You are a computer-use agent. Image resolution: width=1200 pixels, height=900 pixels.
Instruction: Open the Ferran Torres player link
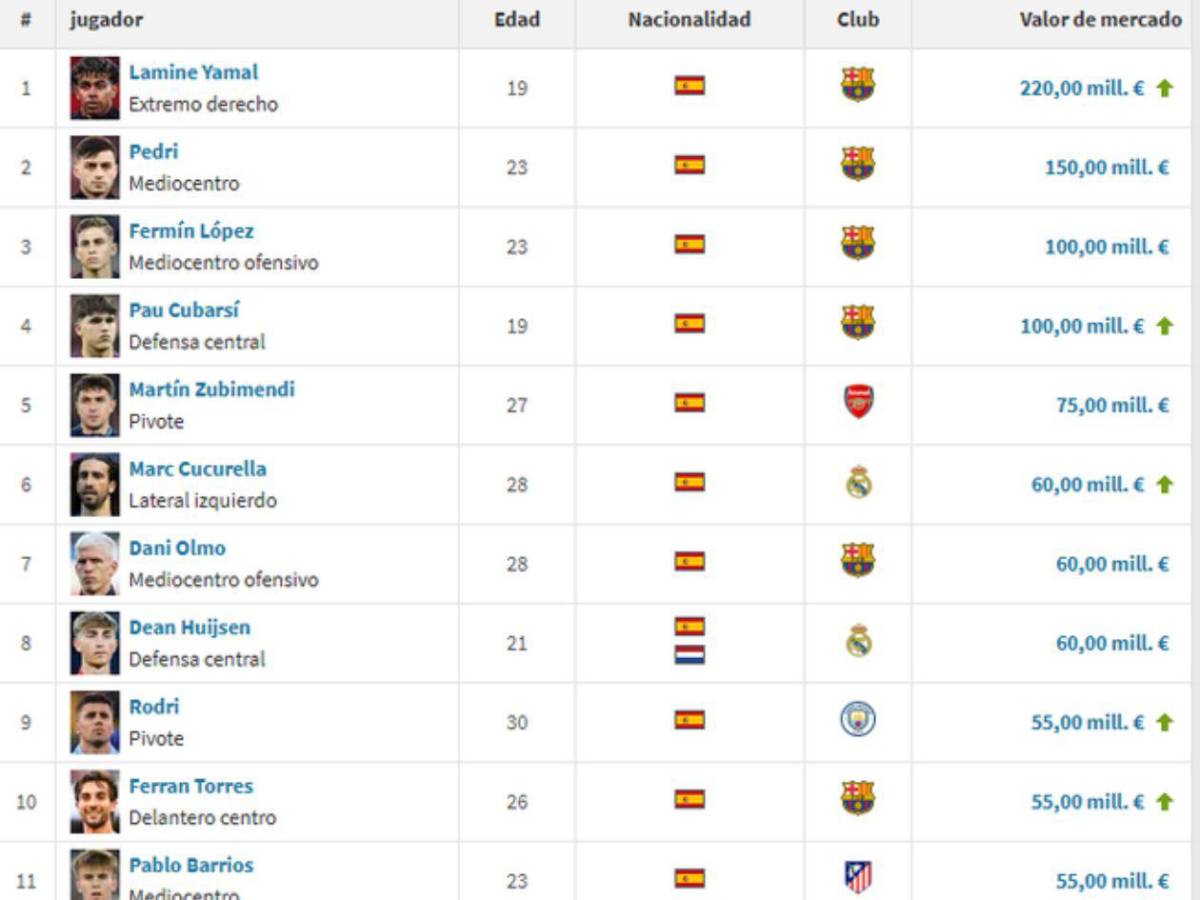[191, 786]
